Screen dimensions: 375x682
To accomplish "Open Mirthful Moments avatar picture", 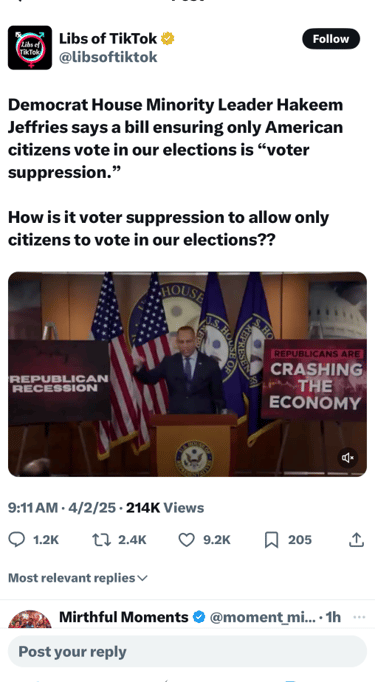I will pyautogui.click(x=30, y=618).
